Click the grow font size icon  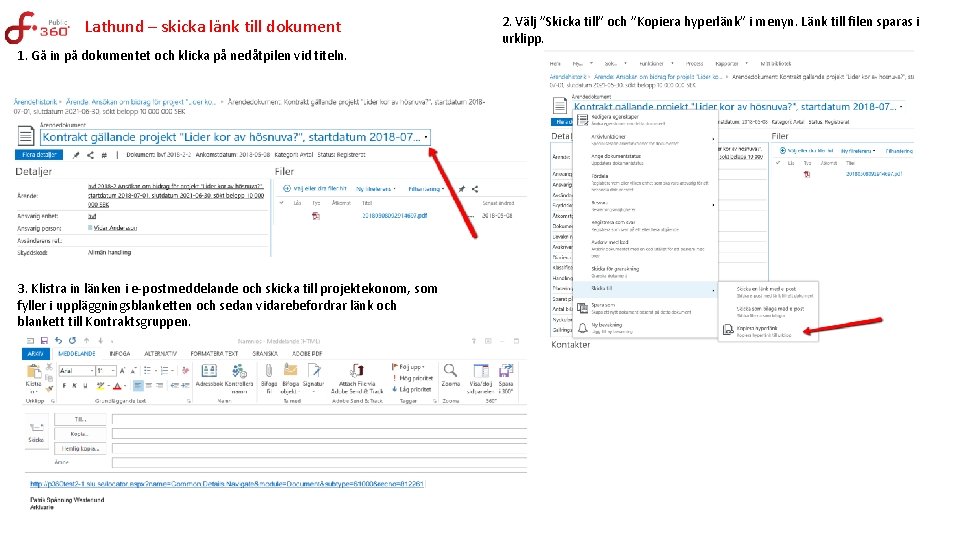[122, 371]
